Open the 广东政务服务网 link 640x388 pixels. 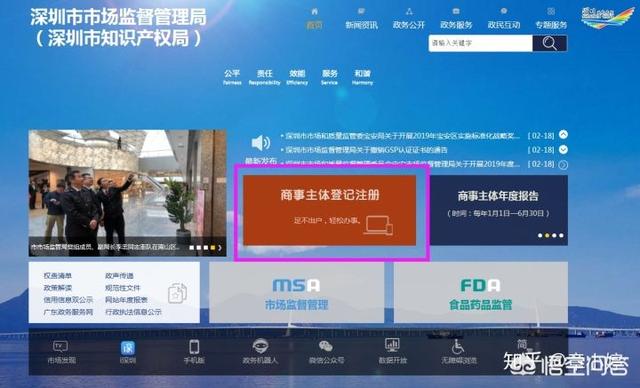pos(68,312)
